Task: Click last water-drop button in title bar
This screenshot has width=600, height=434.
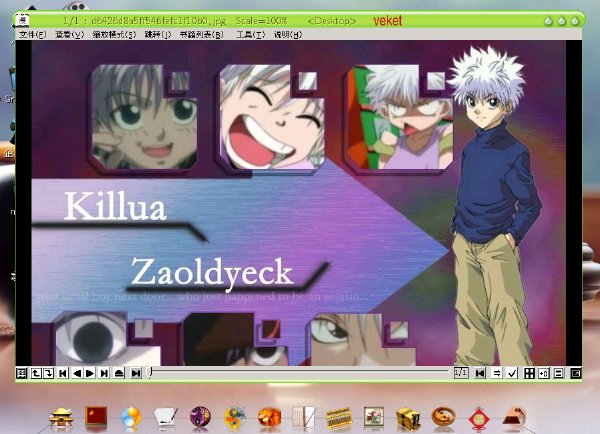Action: click(x=575, y=21)
